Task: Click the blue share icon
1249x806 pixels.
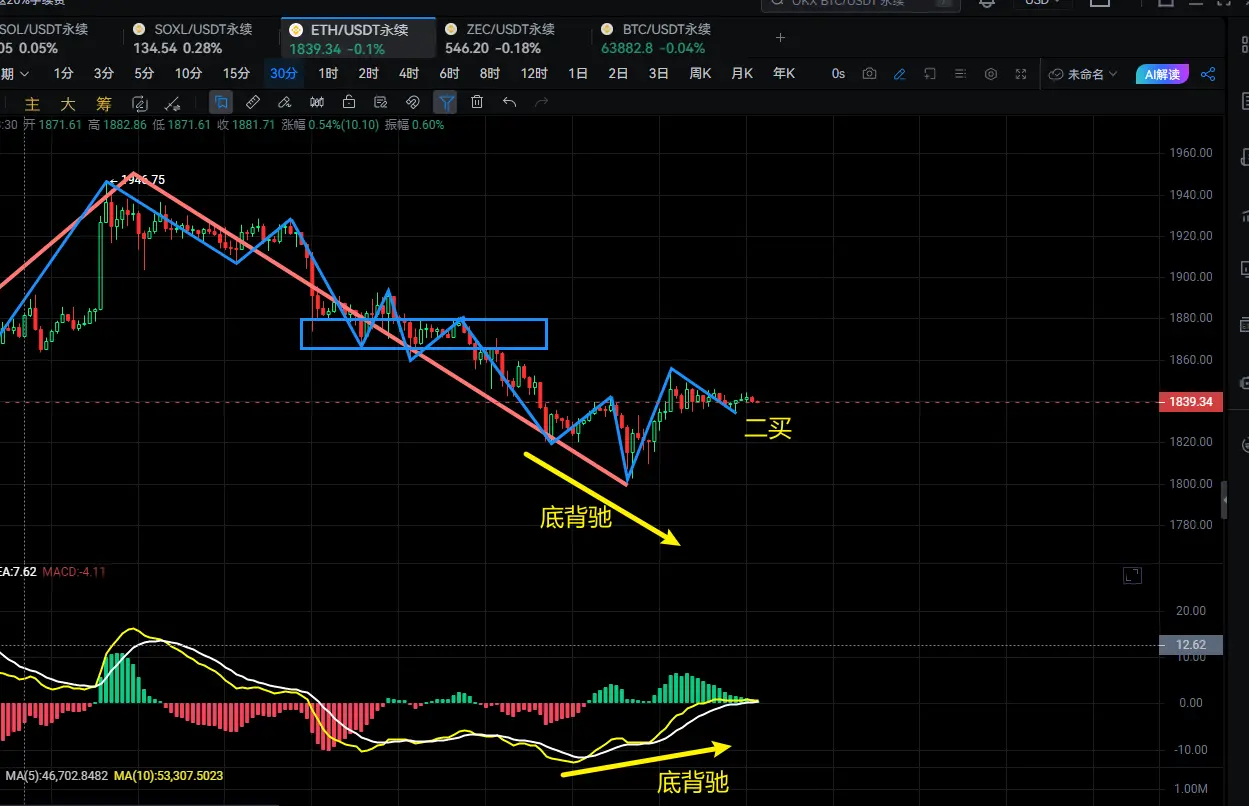Action: (1208, 74)
